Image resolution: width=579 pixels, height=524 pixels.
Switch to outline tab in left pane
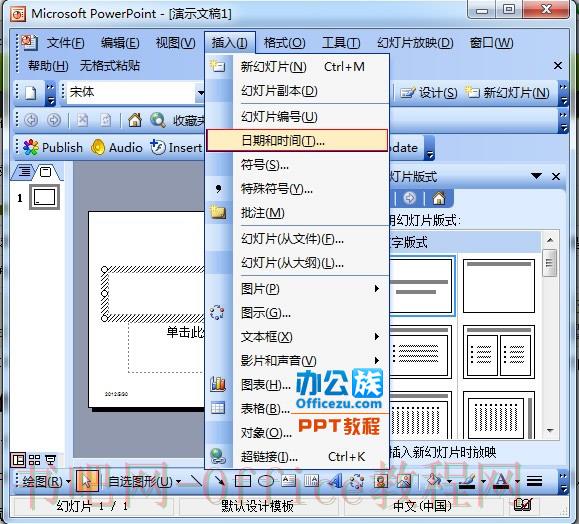pyautogui.click(x=24, y=172)
